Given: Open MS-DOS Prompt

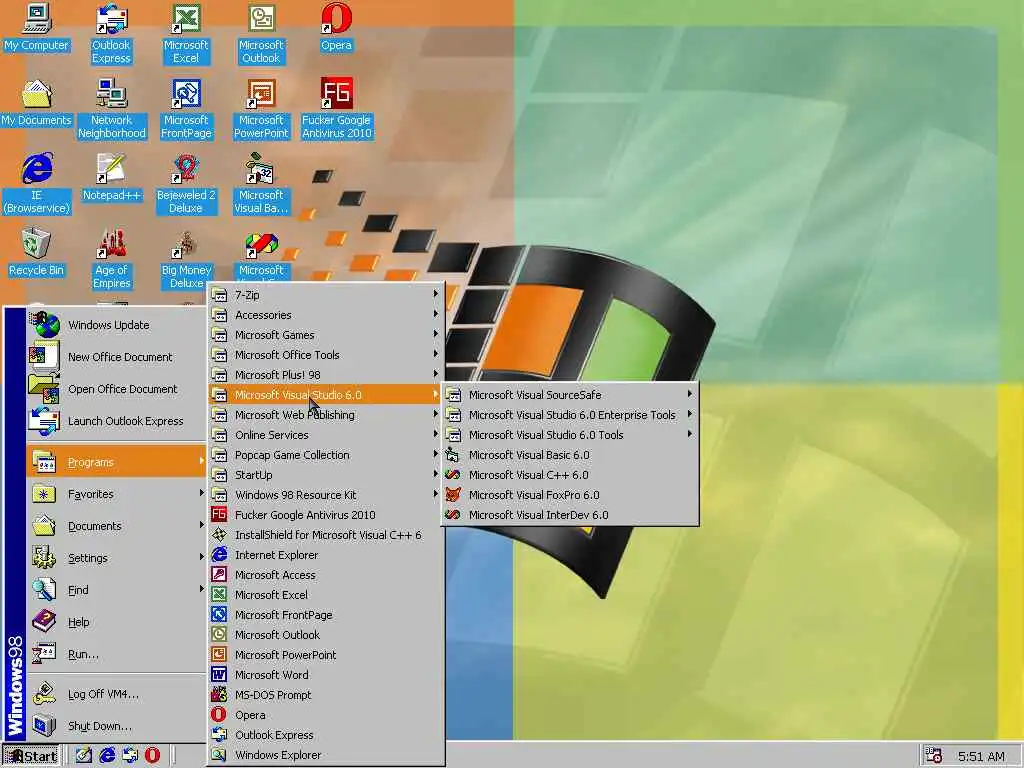Looking at the screenshot, I should click(326, 695).
